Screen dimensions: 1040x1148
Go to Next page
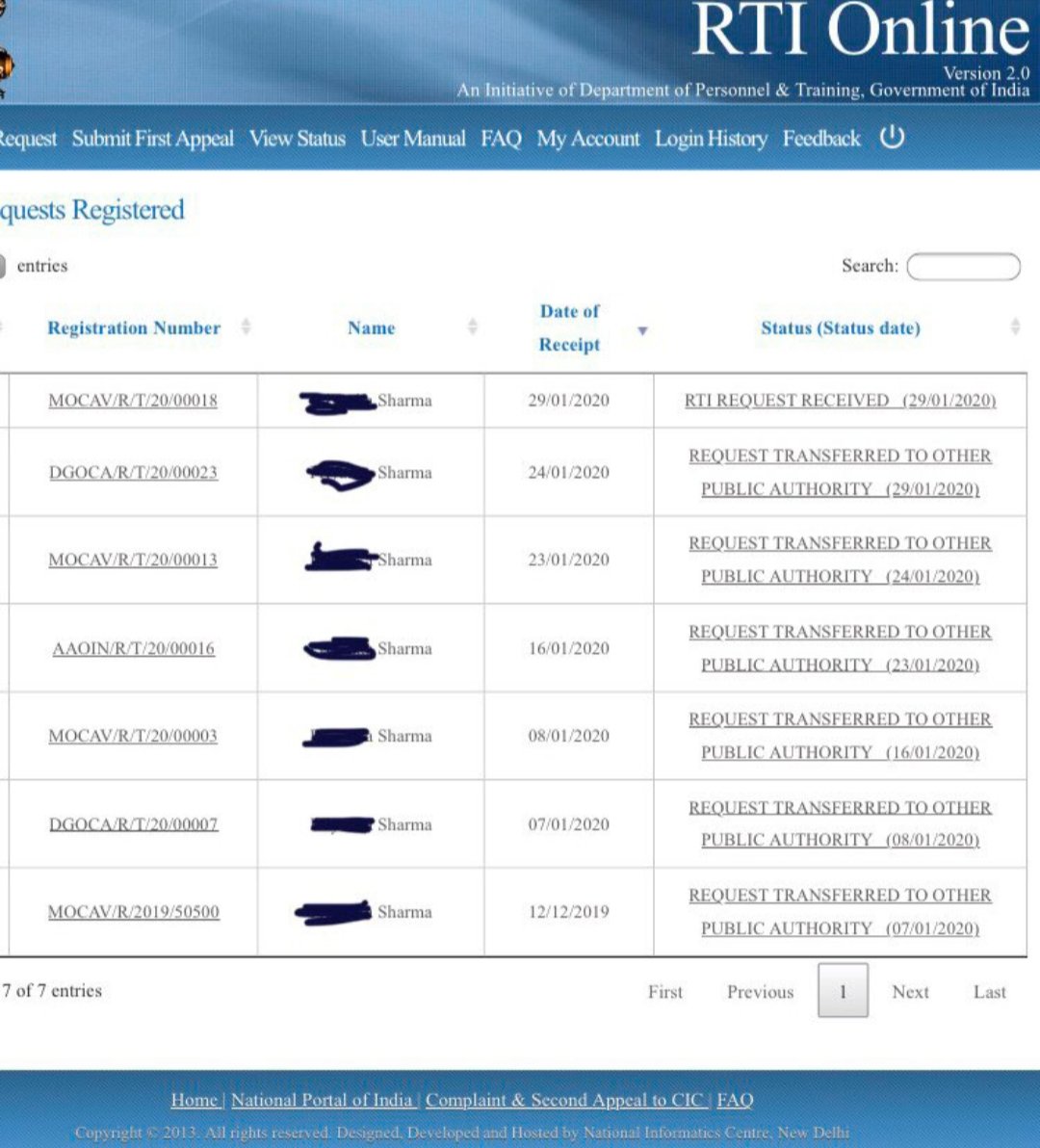(910, 992)
